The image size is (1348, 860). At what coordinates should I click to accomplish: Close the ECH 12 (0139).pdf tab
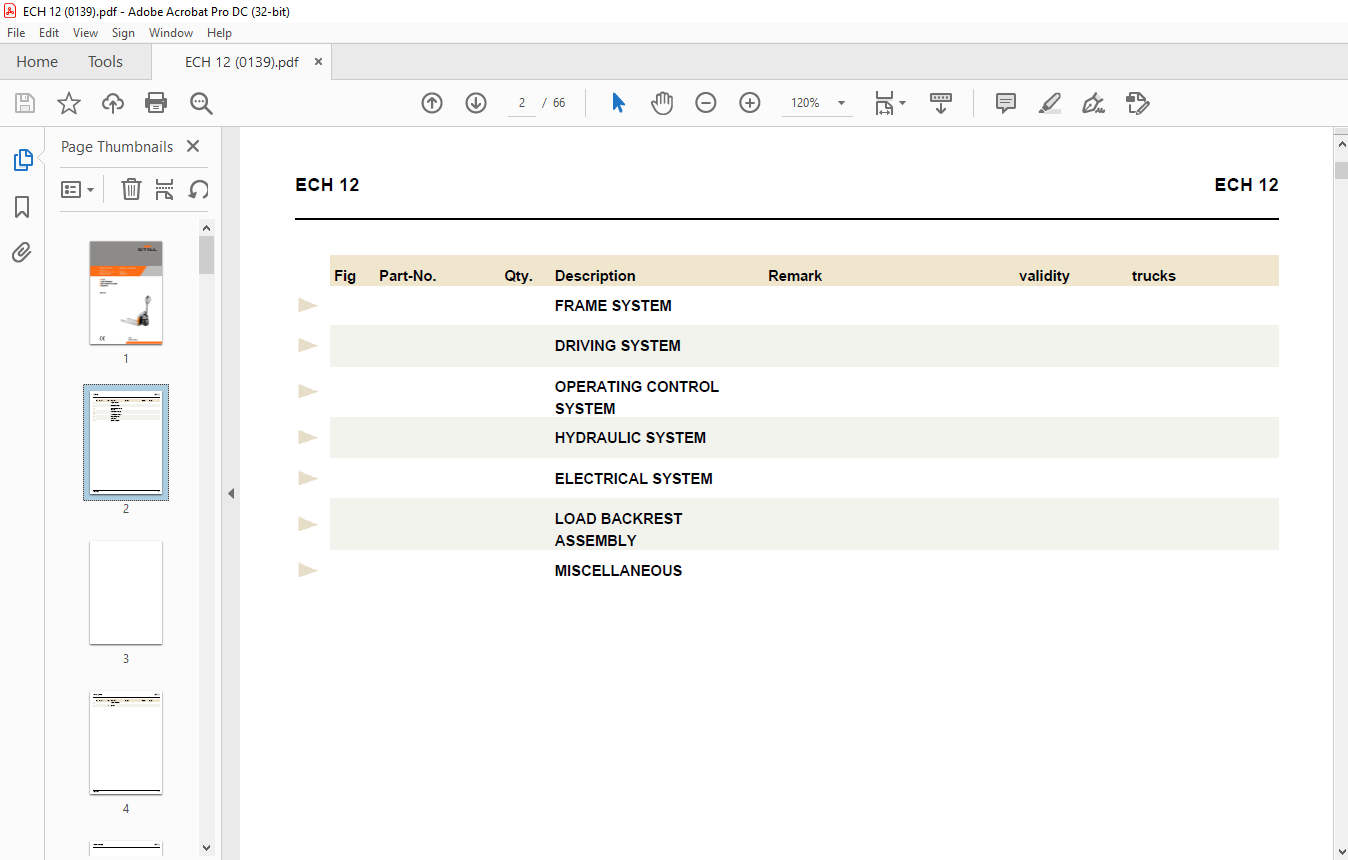[x=319, y=62]
